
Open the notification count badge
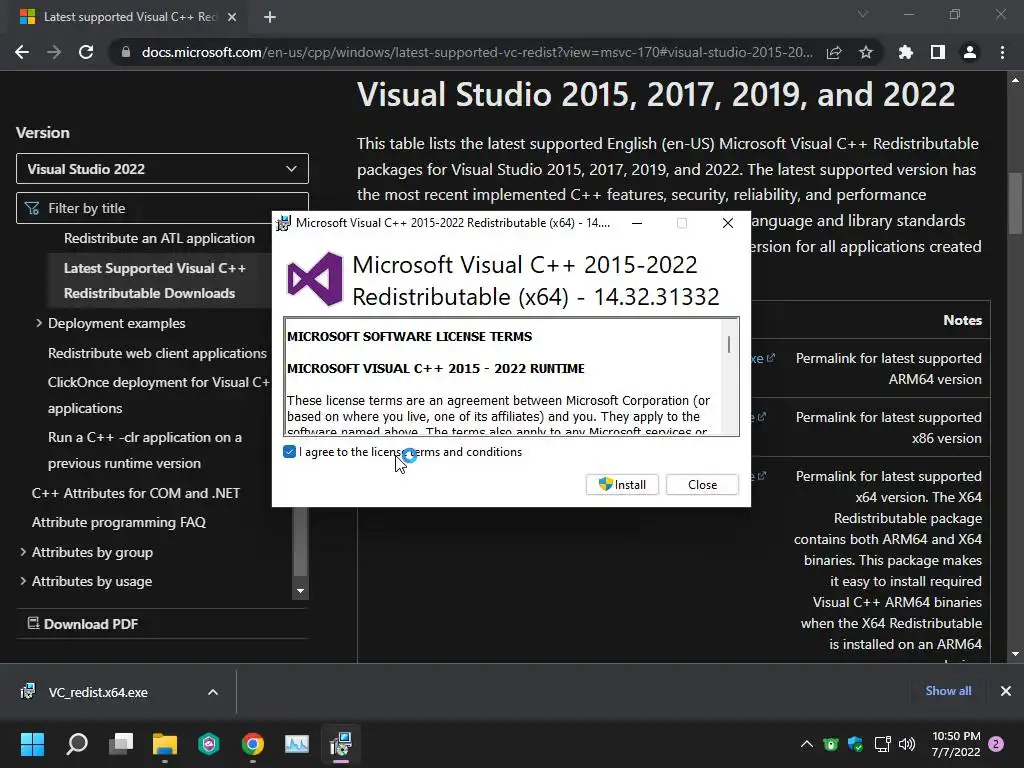coord(996,744)
